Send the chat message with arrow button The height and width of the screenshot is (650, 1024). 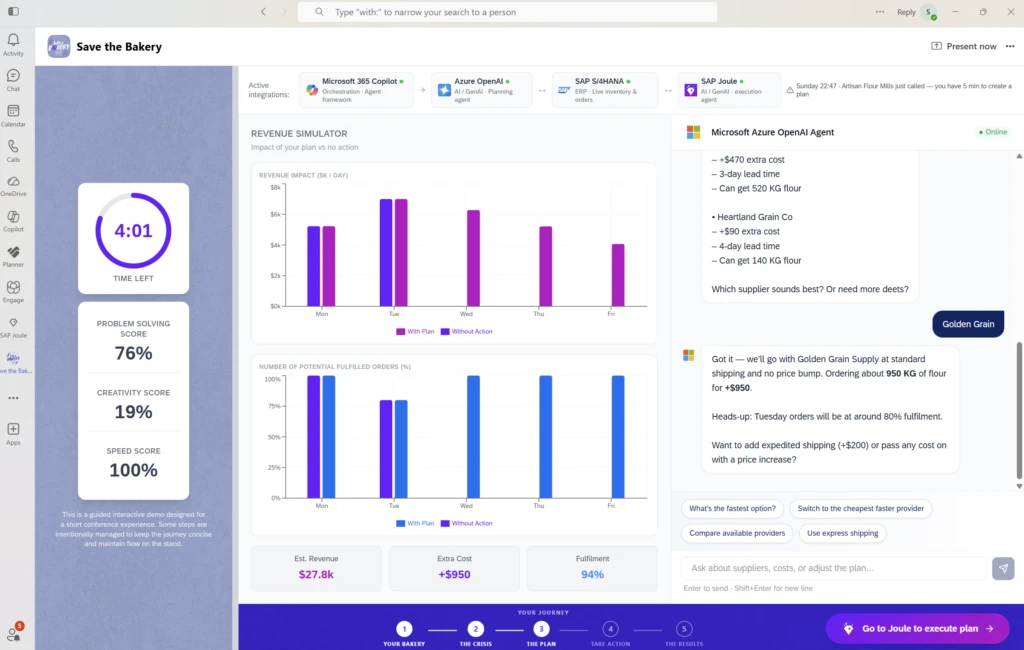click(1003, 568)
